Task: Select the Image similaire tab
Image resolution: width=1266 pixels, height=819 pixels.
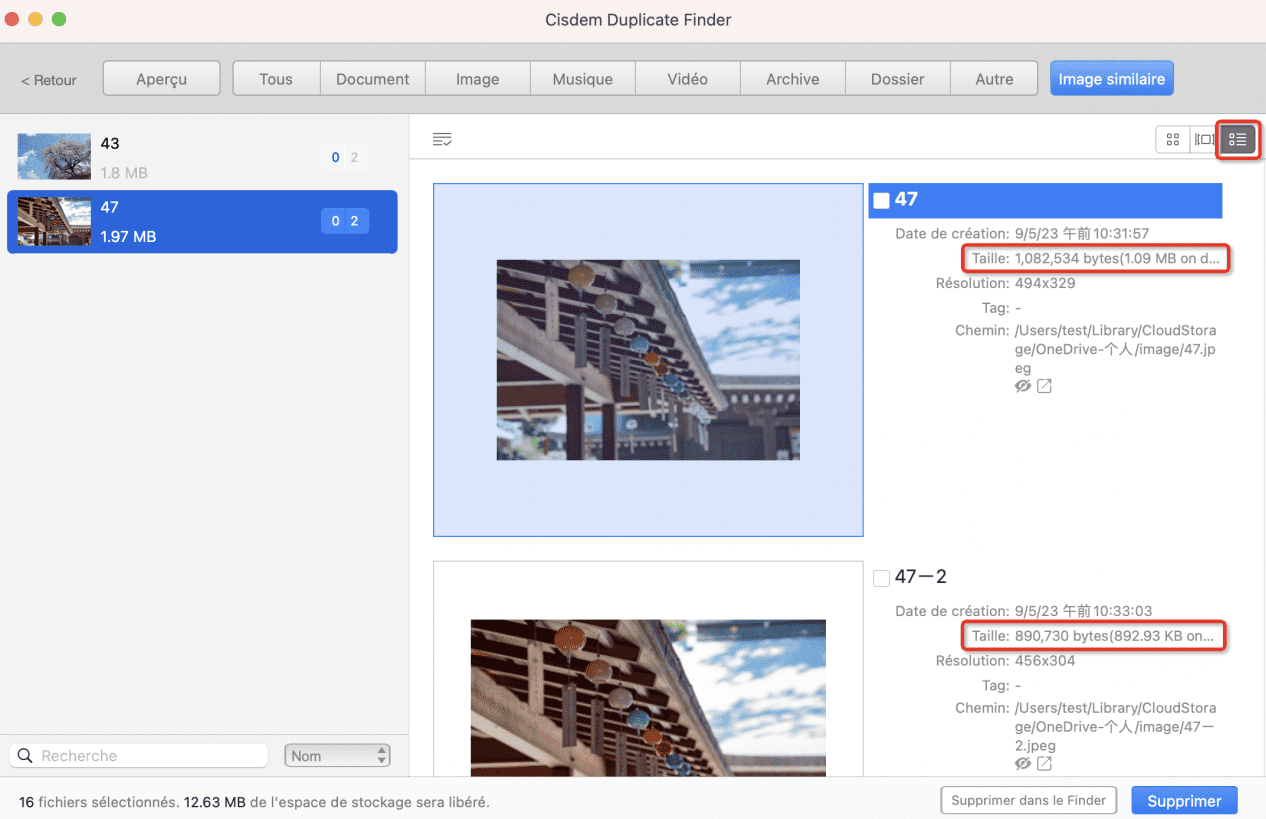Action: coord(1111,79)
